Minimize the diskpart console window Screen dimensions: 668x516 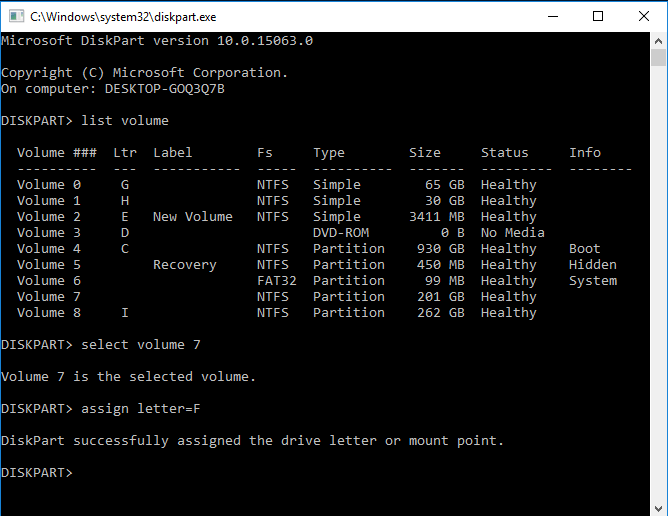point(552,16)
